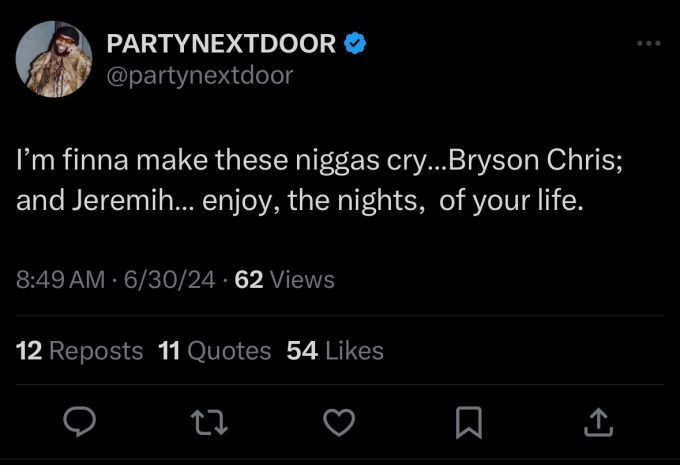Like the post with the heart icon
Image resolution: width=680 pixels, height=465 pixels.
click(339, 422)
